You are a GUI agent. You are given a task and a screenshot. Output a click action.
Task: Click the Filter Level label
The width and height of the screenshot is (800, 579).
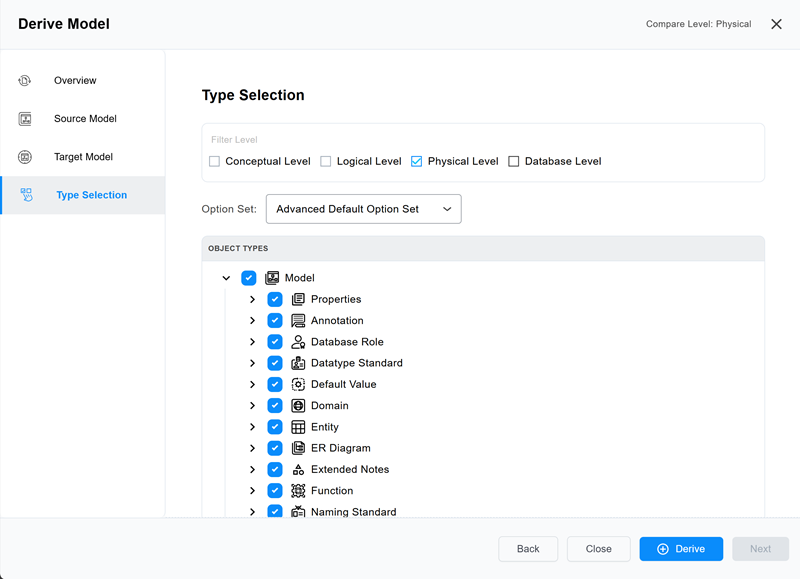click(234, 140)
